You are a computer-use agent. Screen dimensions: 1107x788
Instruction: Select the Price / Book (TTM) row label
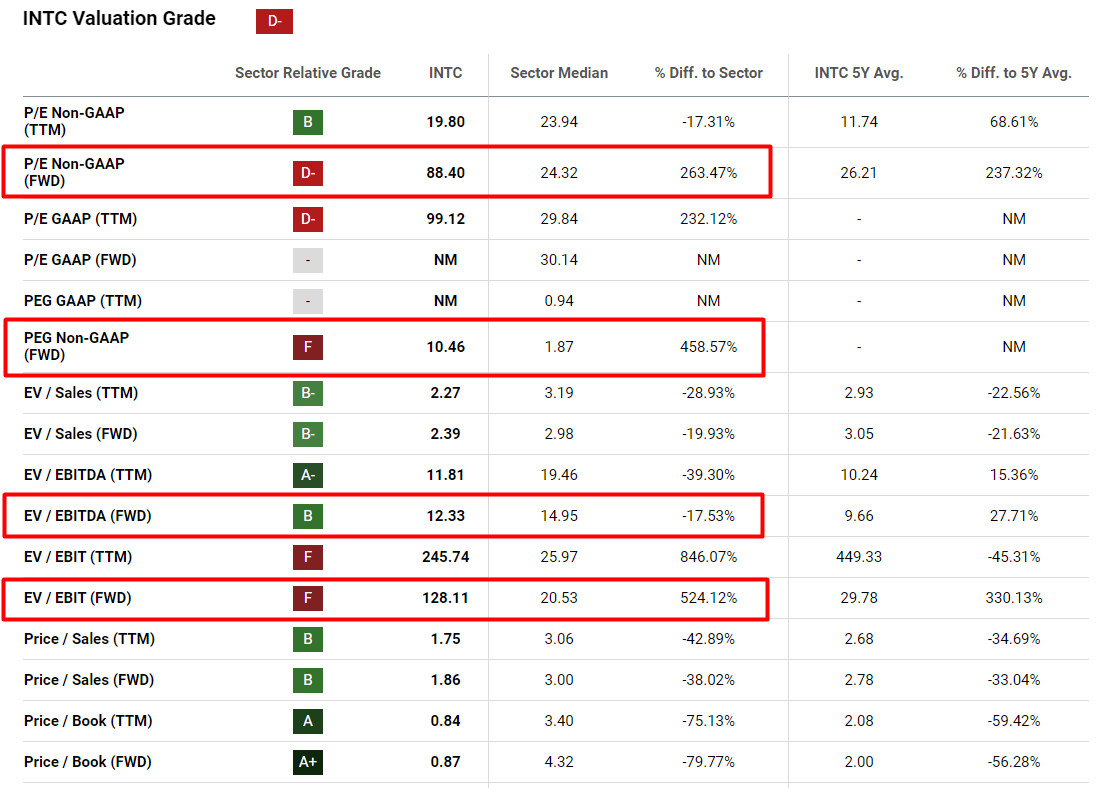click(x=88, y=720)
